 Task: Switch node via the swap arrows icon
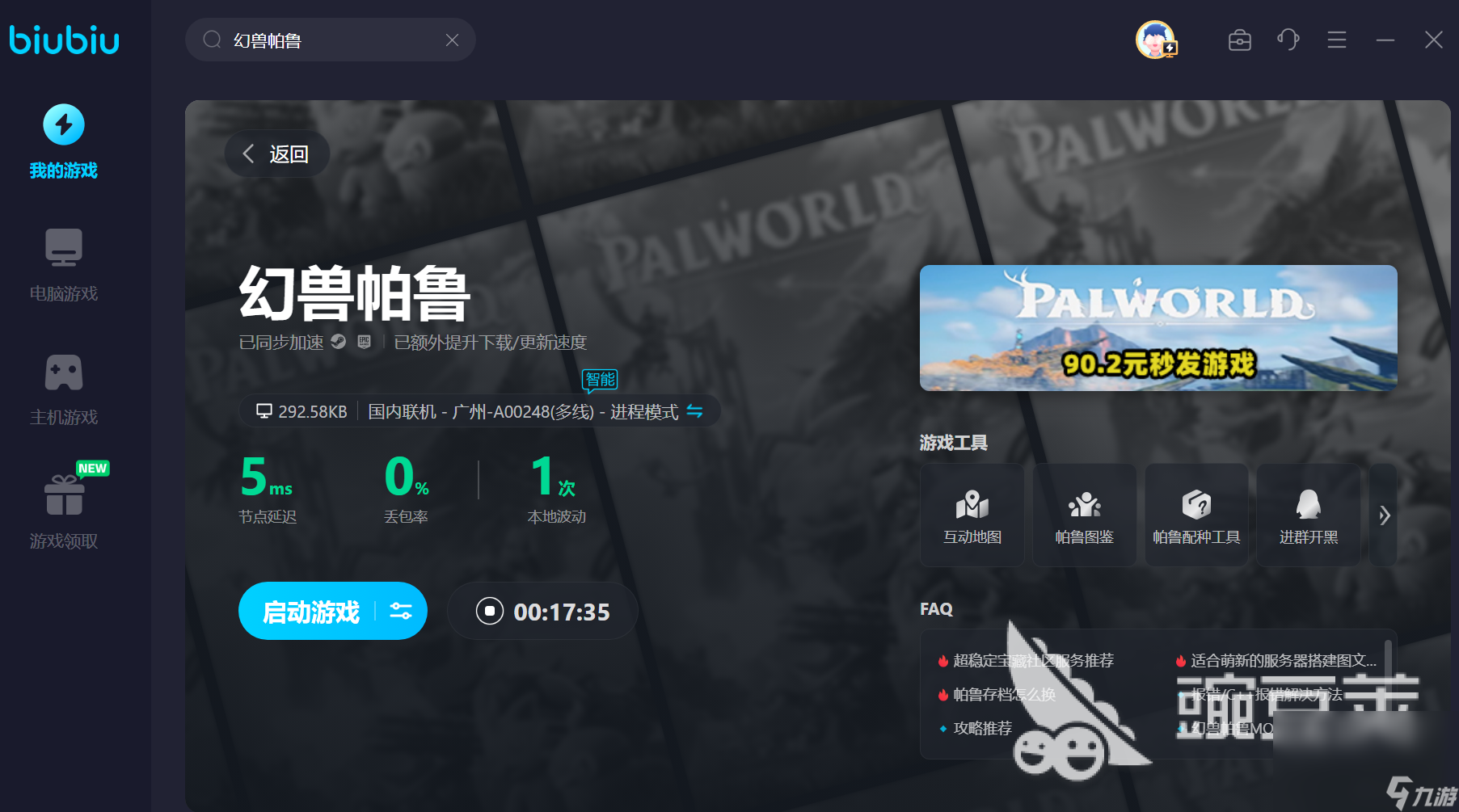[x=694, y=411]
